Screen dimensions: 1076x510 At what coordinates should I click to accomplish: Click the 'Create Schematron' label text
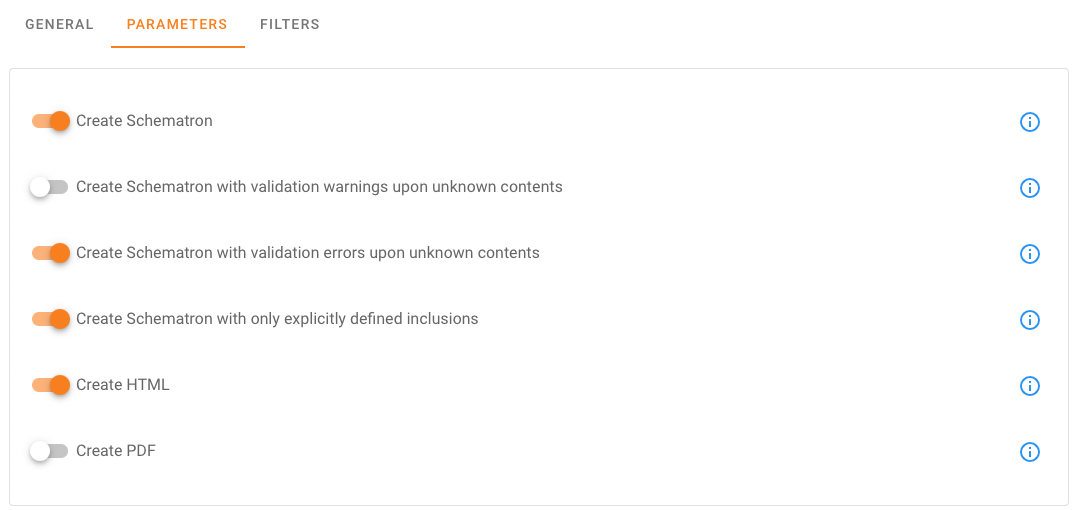click(x=144, y=121)
